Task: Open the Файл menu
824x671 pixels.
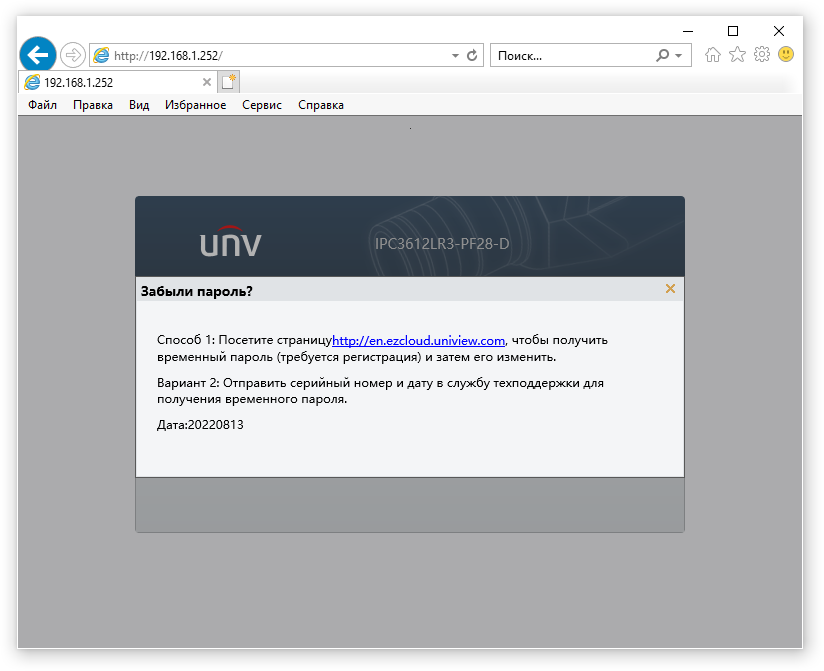Action: (x=43, y=105)
